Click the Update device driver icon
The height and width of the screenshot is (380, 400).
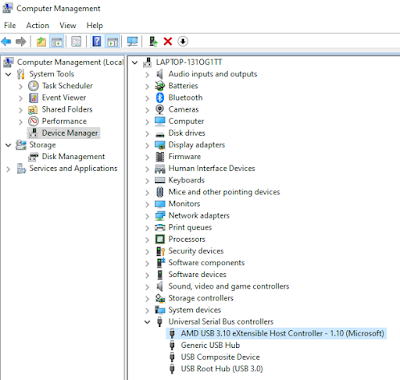point(153,42)
